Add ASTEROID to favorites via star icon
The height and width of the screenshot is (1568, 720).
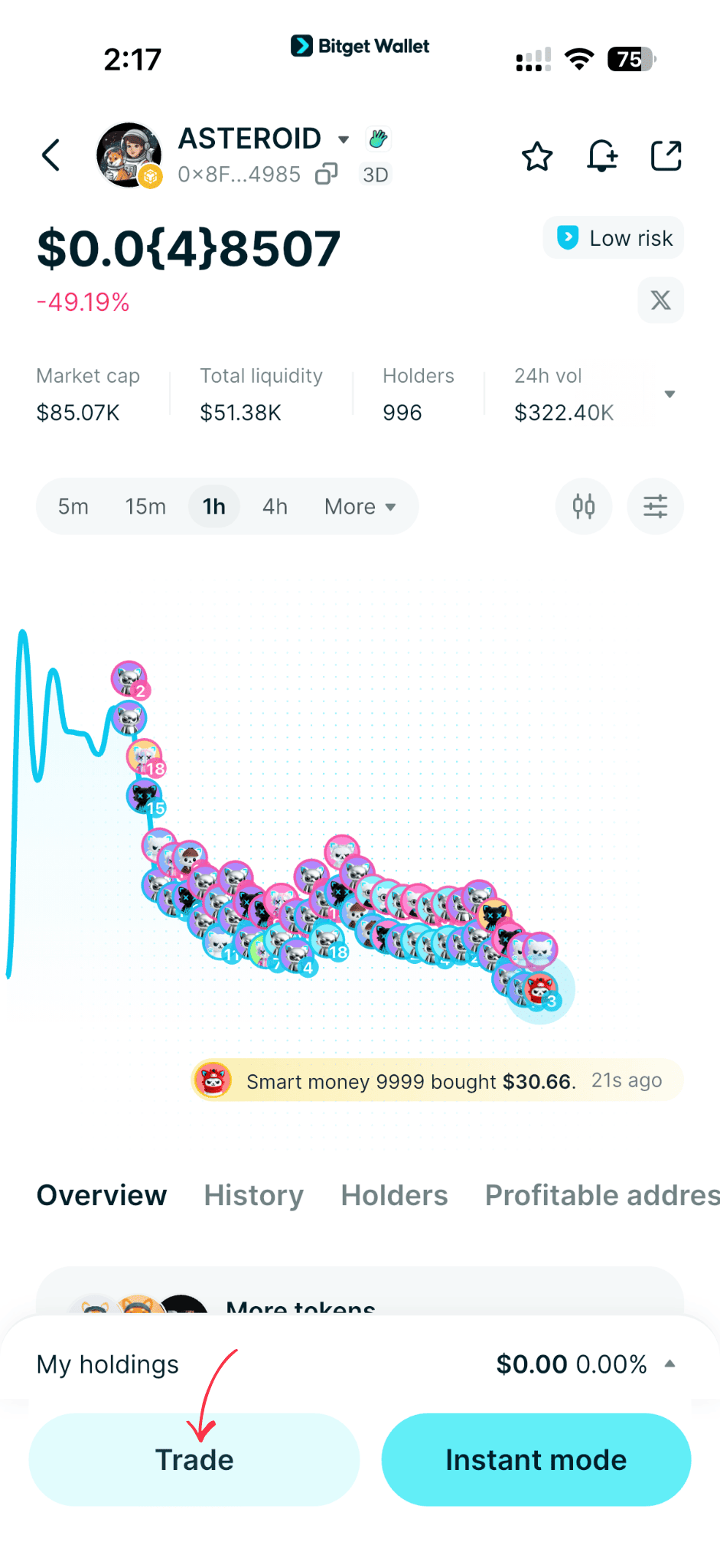pos(537,155)
